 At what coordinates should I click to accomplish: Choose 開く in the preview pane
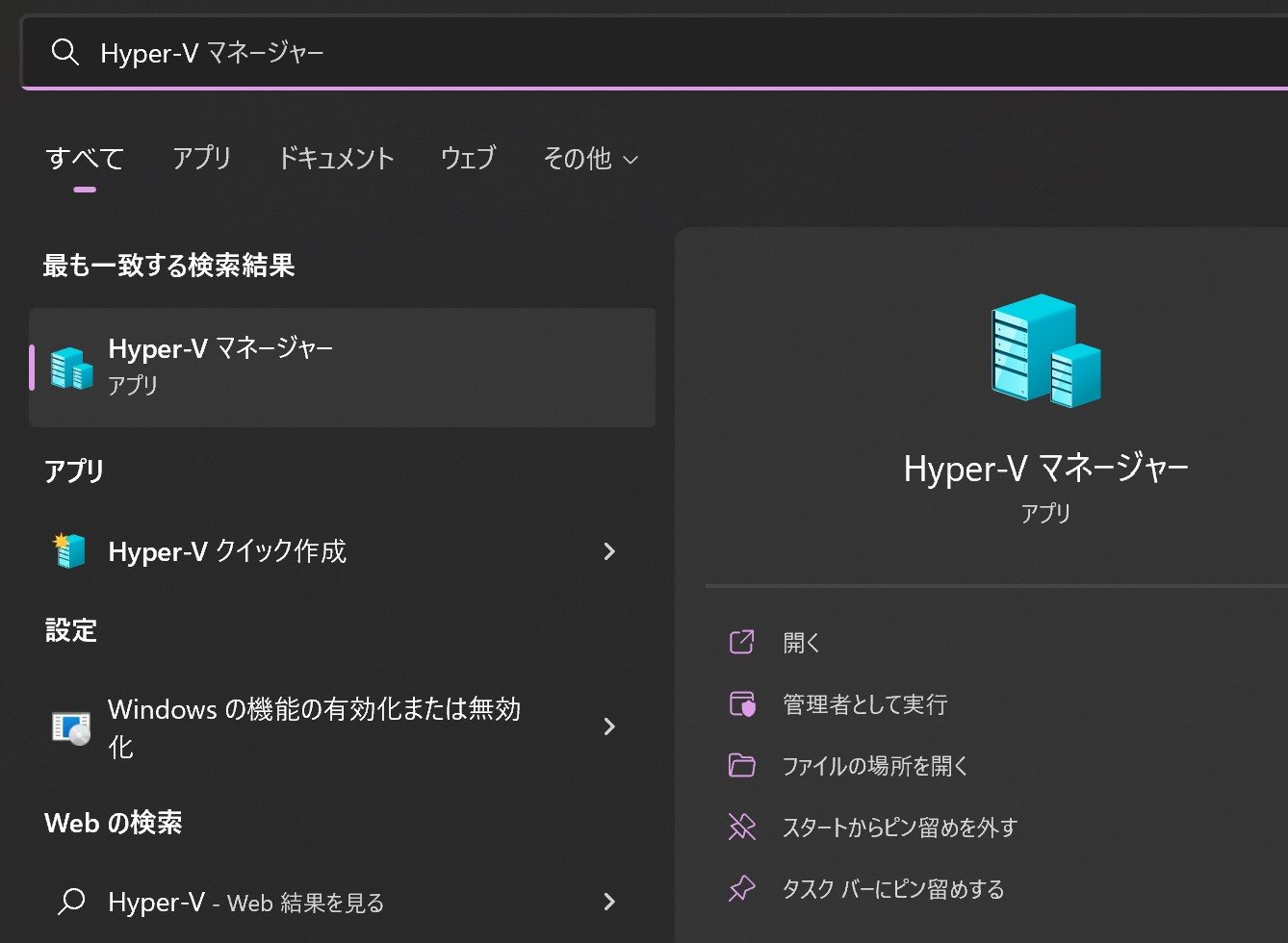801,643
